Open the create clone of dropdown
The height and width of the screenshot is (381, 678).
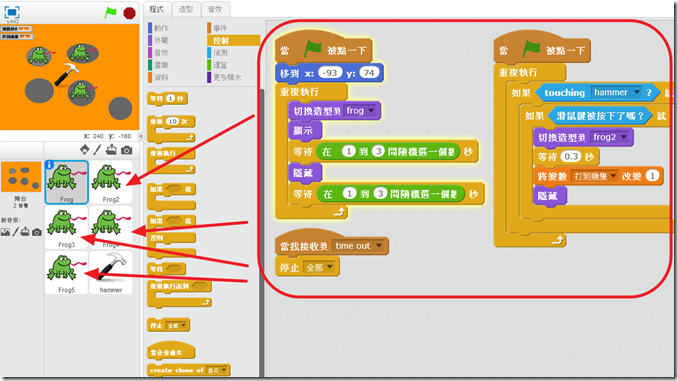click(217, 370)
